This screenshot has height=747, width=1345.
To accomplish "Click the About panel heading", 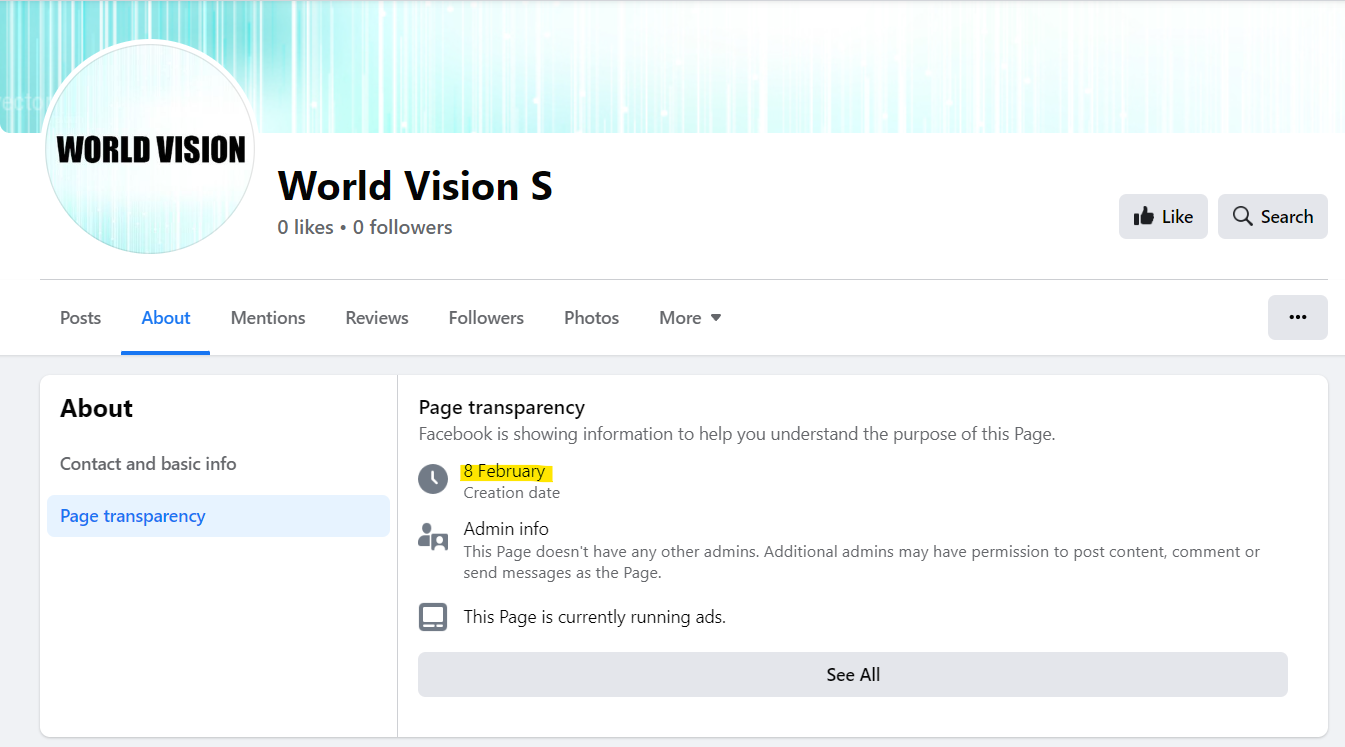I will click(97, 408).
